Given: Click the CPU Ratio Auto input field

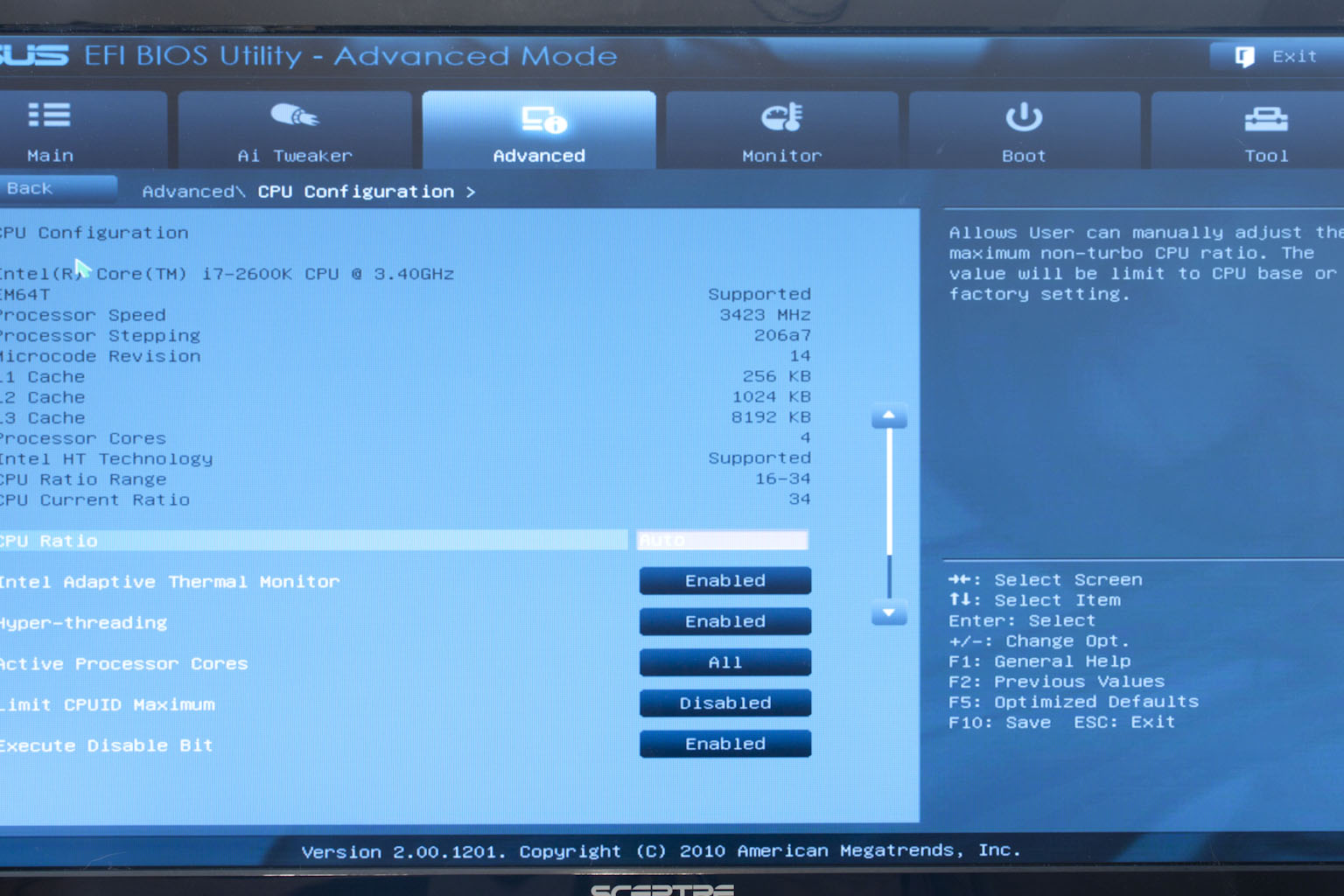Looking at the screenshot, I should tap(723, 541).
